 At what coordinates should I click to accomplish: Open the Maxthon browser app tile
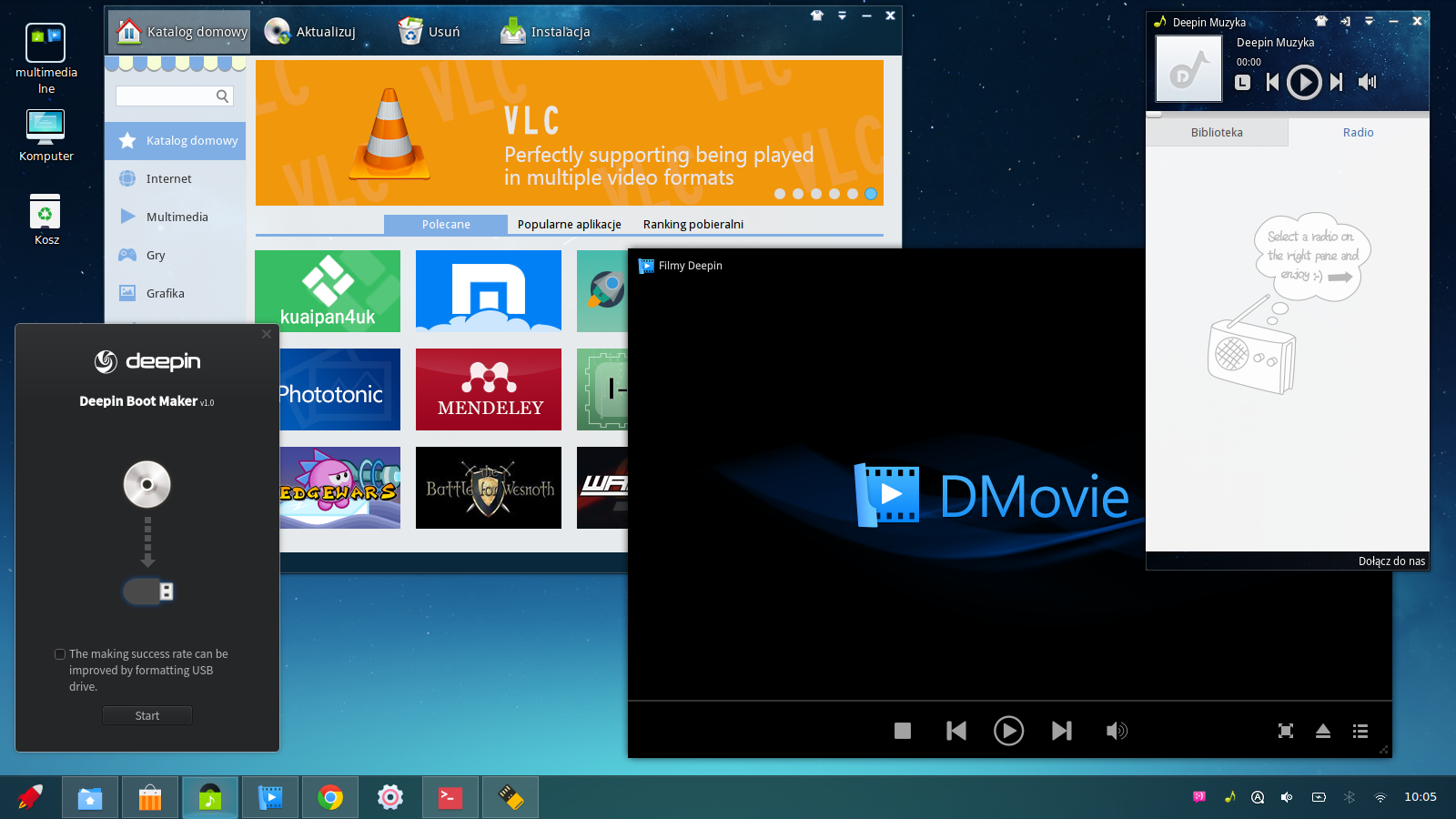coord(489,291)
